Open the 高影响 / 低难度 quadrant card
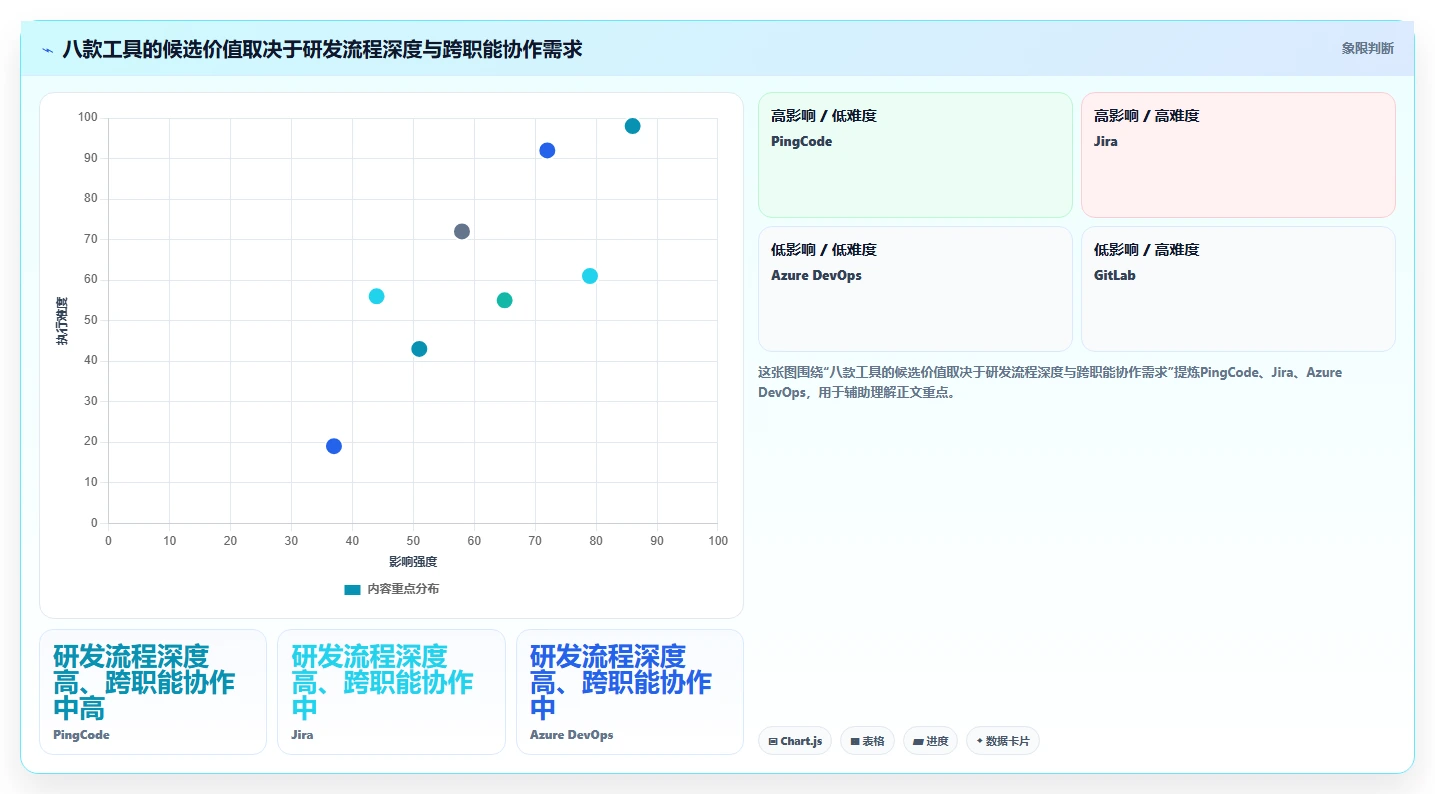 pos(915,155)
